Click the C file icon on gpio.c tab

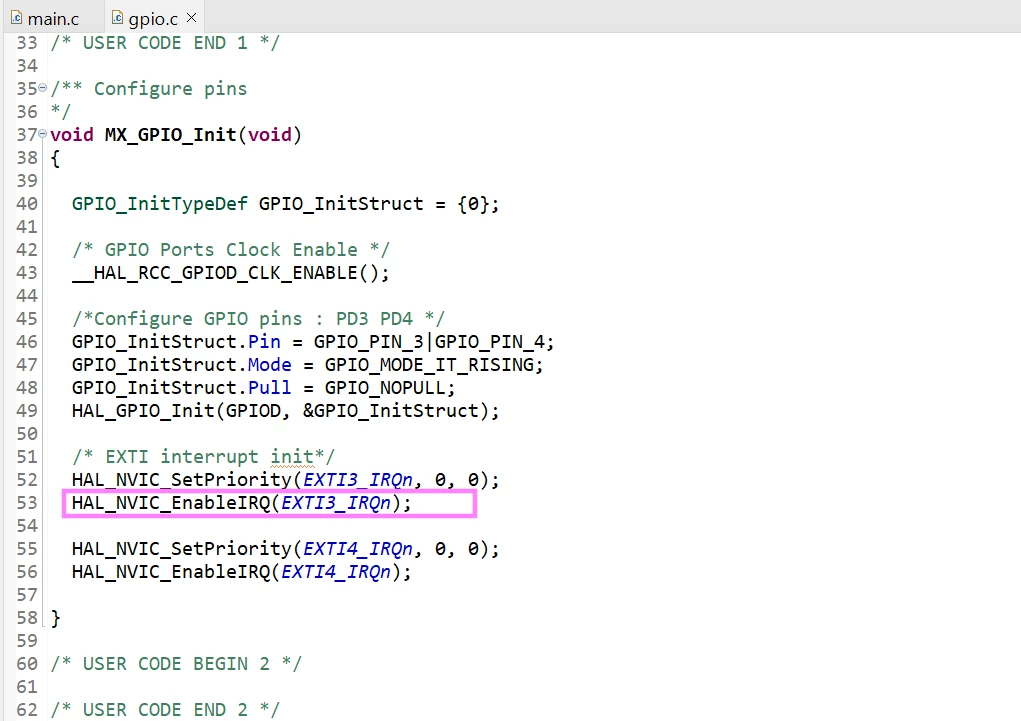[117, 18]
